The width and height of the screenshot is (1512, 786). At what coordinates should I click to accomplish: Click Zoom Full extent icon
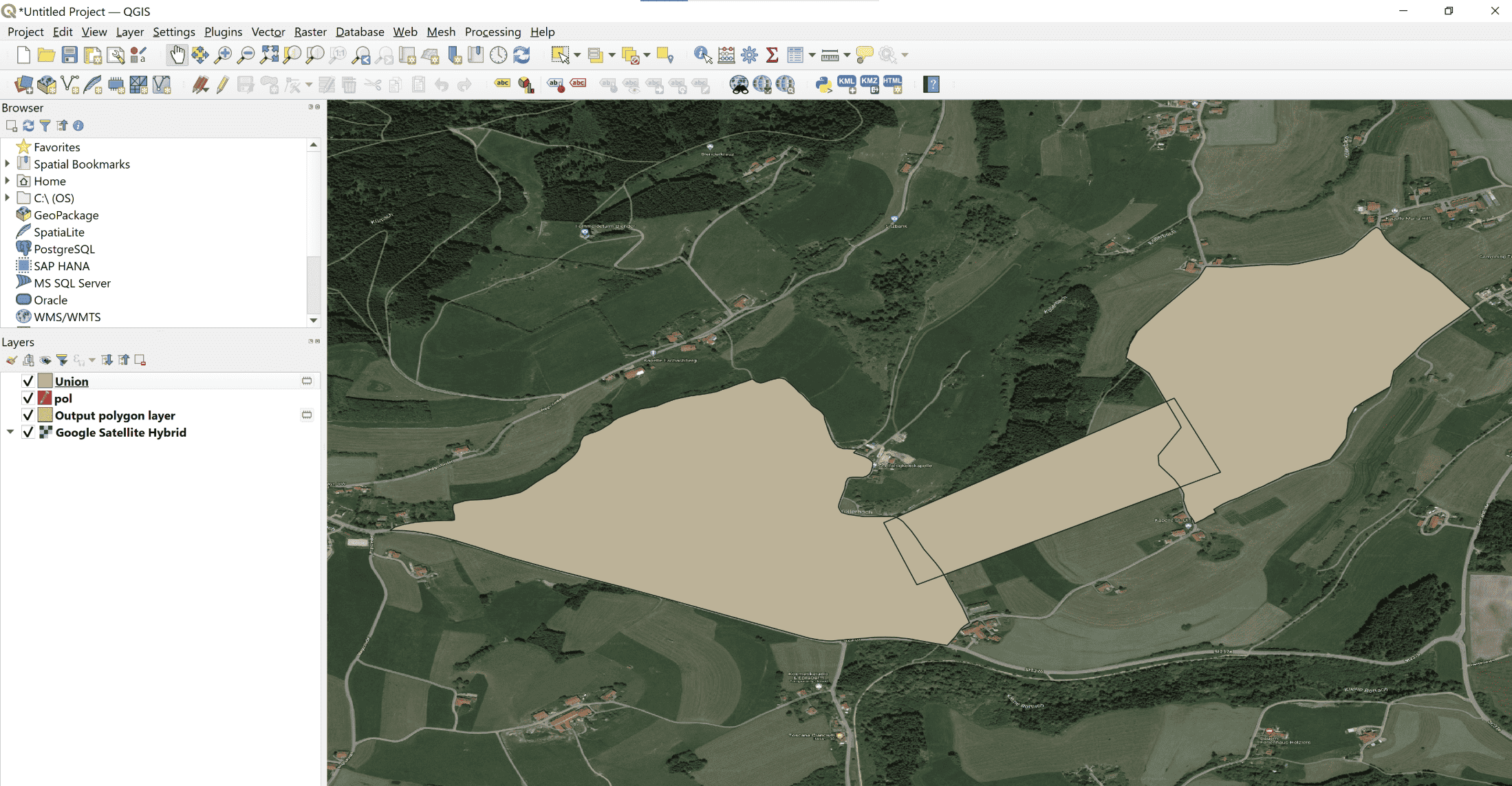tap(269, 55)
